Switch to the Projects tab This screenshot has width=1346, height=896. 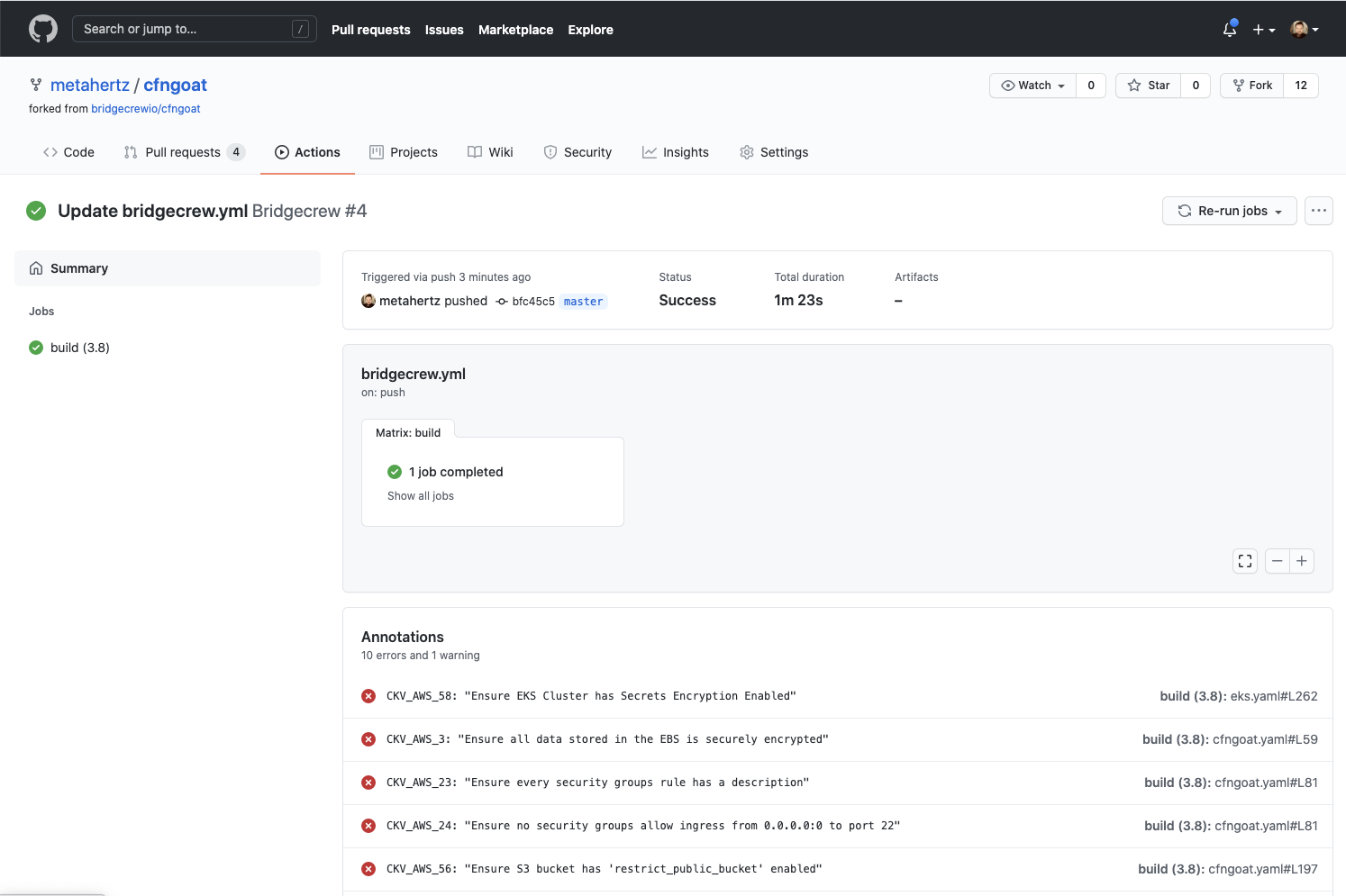pos(404,152)
